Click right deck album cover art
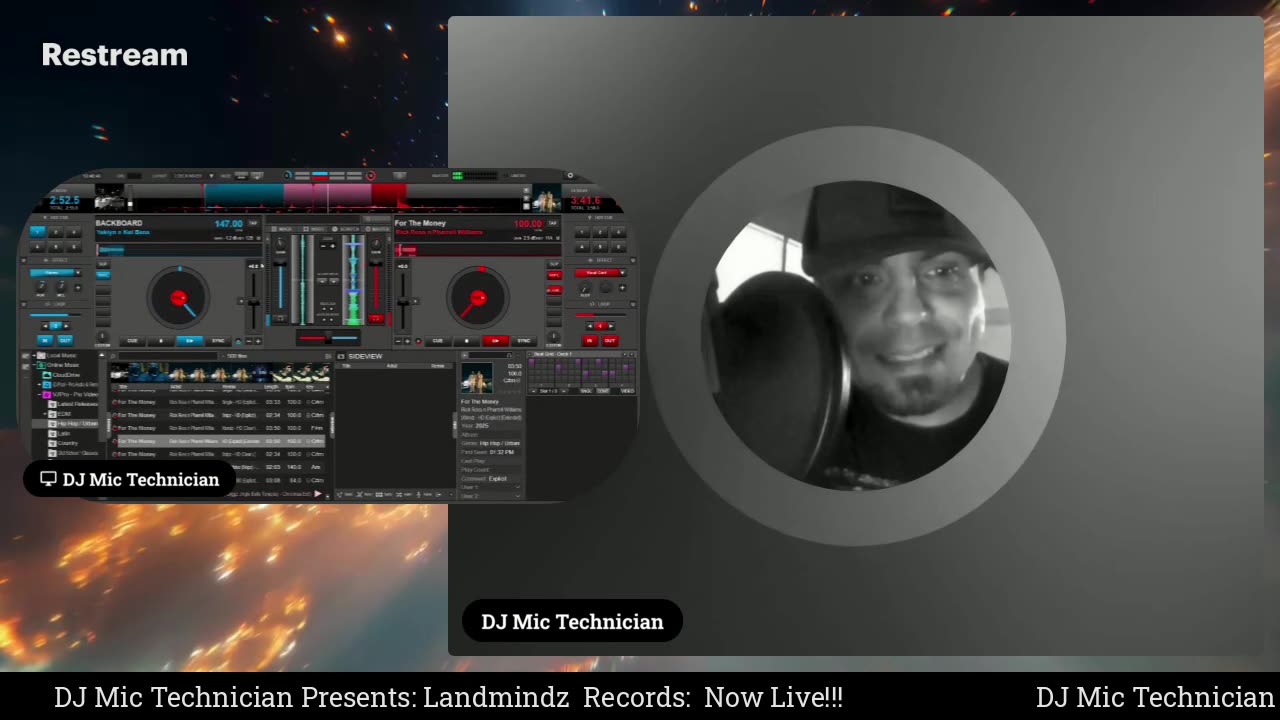The height and width of the screenshot is (720, 1280). pos(547,198)
